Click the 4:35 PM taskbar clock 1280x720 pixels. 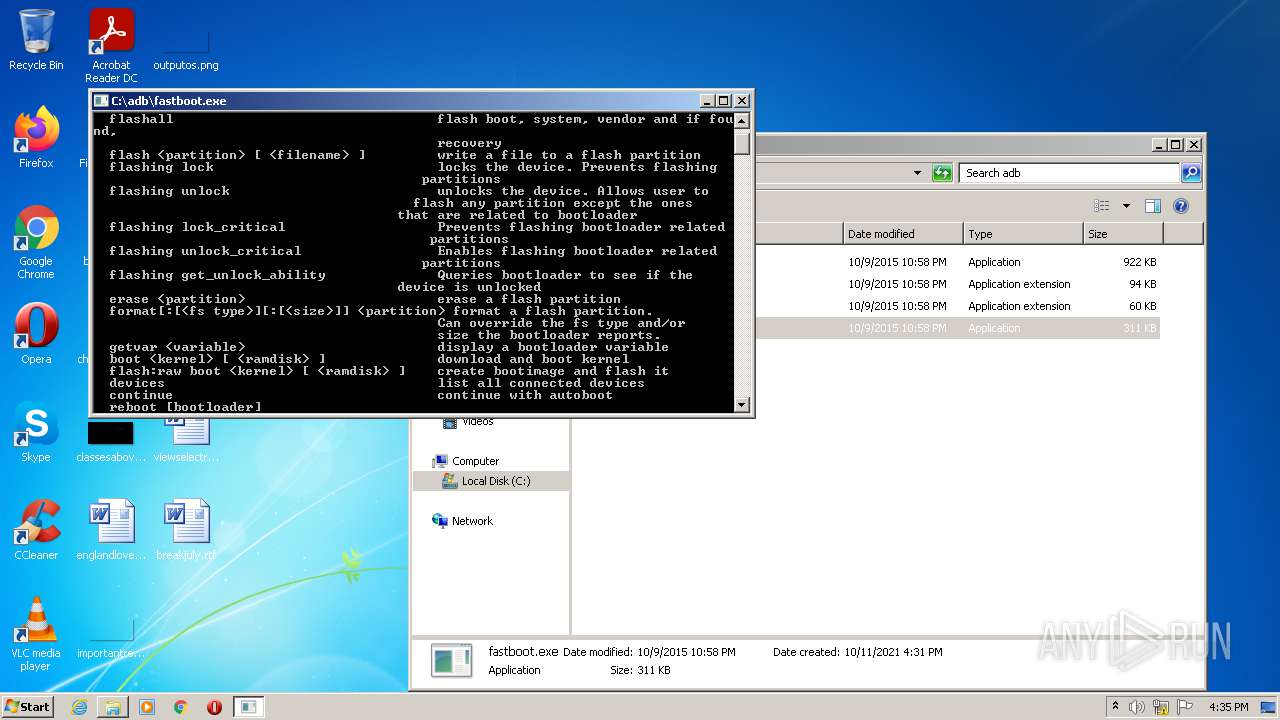1229,707
